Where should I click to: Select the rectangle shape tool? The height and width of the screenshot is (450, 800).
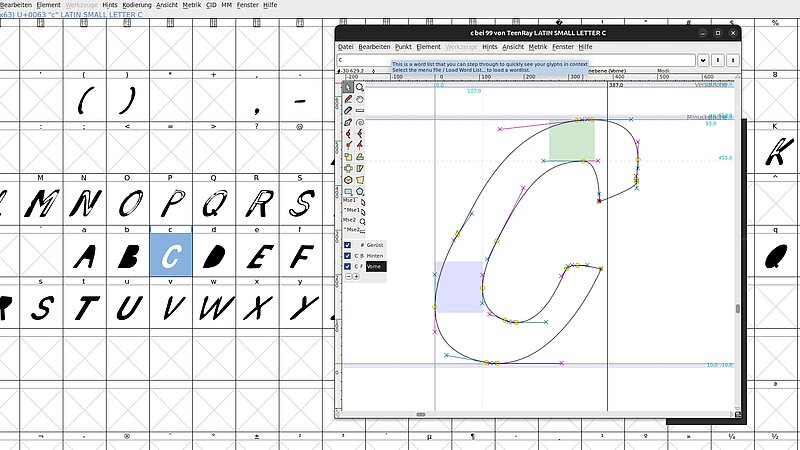click(x=348, y=191)
